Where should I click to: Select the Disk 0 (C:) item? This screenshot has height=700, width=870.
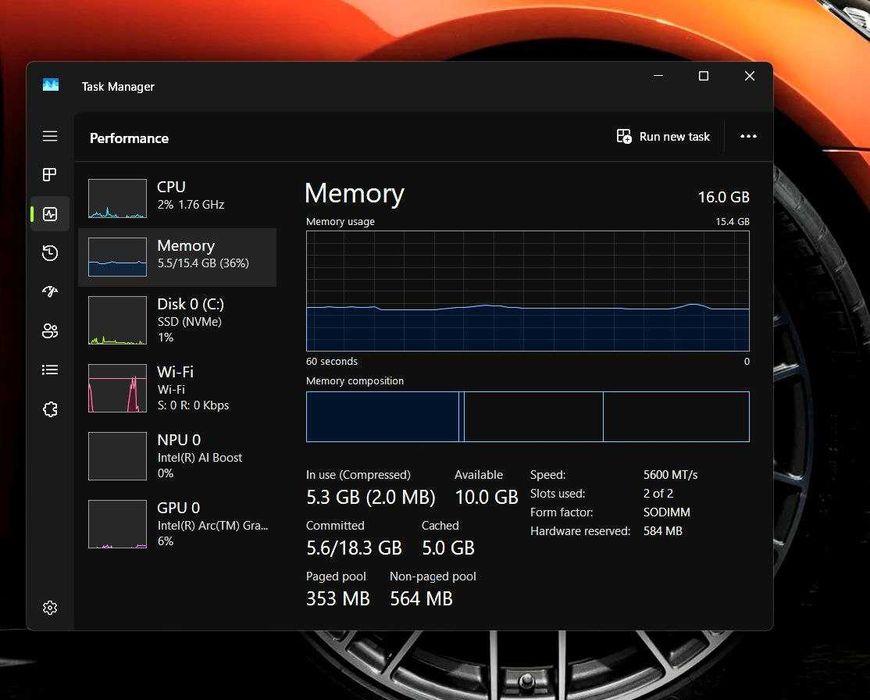pos(178,320)
